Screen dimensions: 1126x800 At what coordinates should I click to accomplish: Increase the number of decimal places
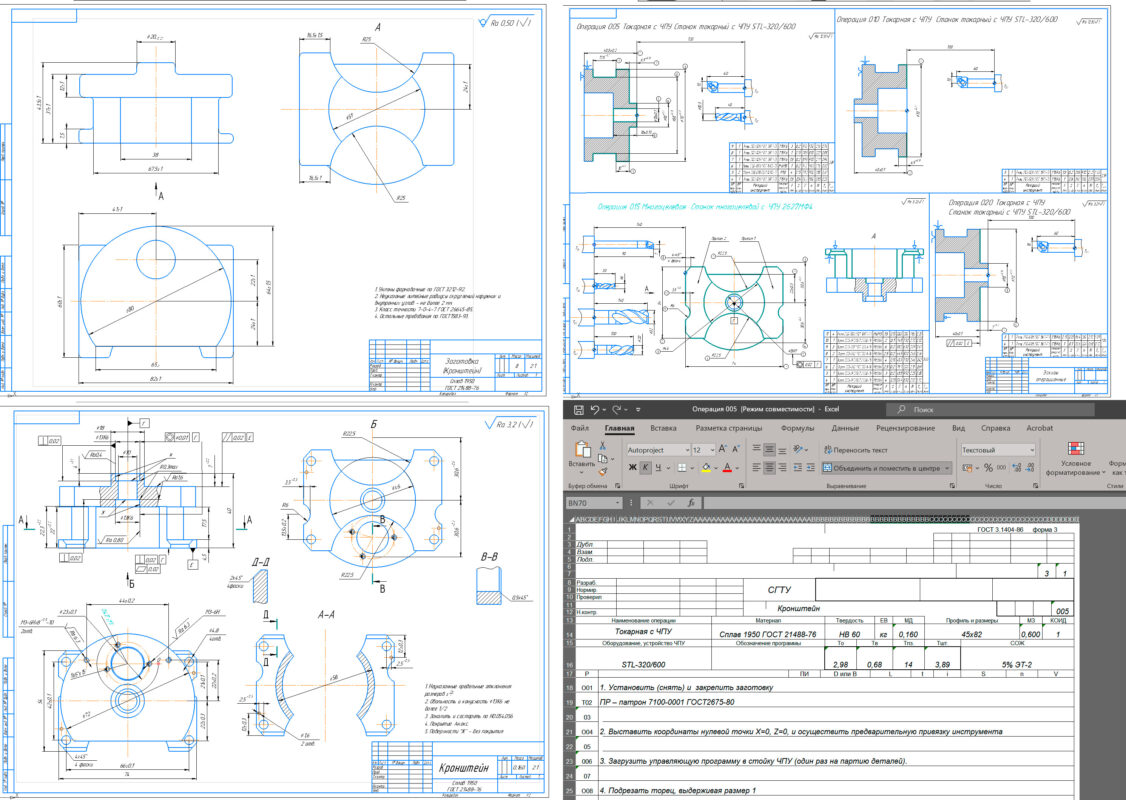coord(1017,468)
